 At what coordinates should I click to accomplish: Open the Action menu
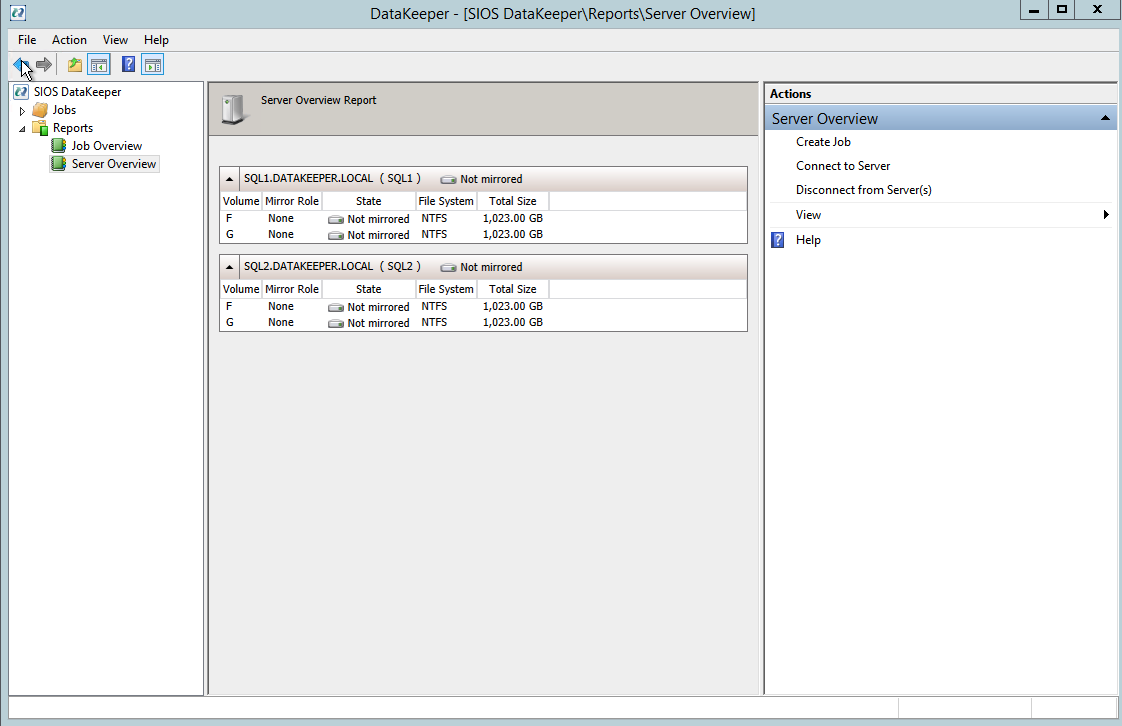[69, 40]
